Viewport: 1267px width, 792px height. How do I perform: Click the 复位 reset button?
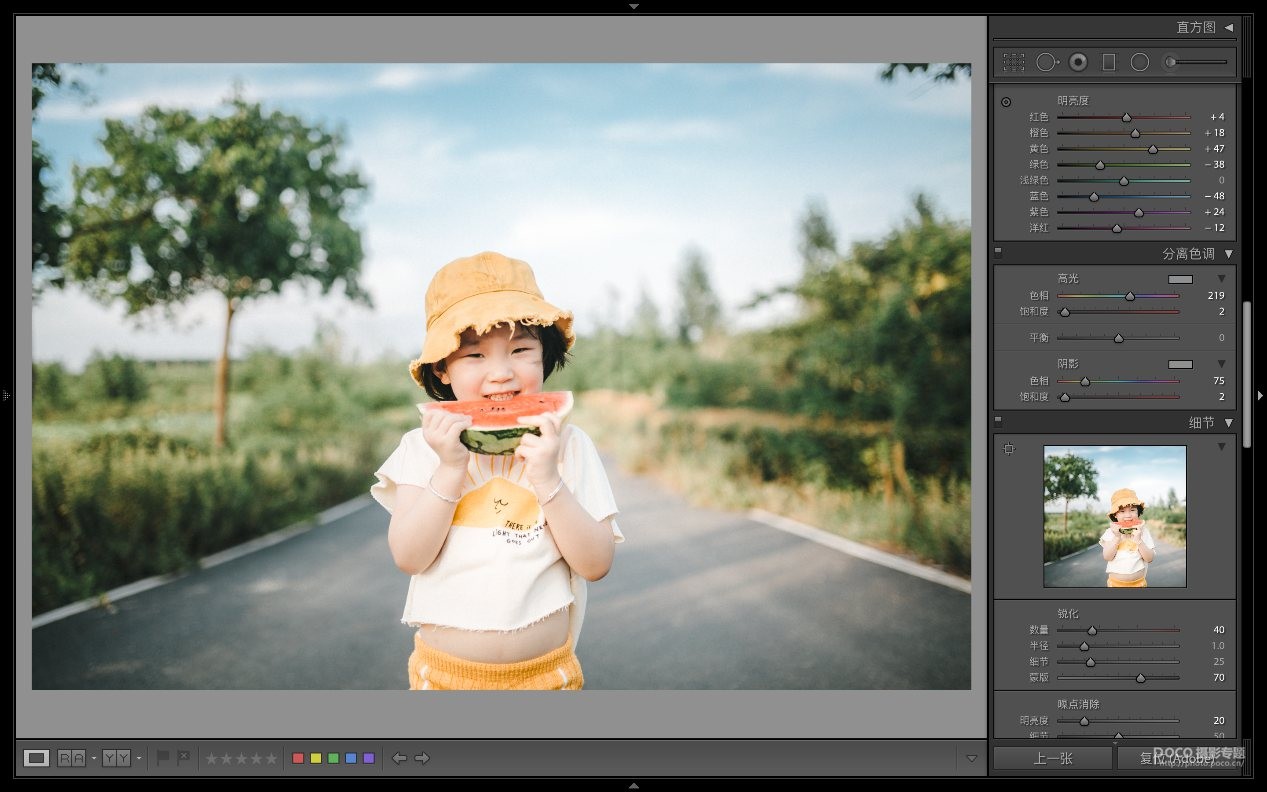pyautogui.click(x=1177, y=758)
